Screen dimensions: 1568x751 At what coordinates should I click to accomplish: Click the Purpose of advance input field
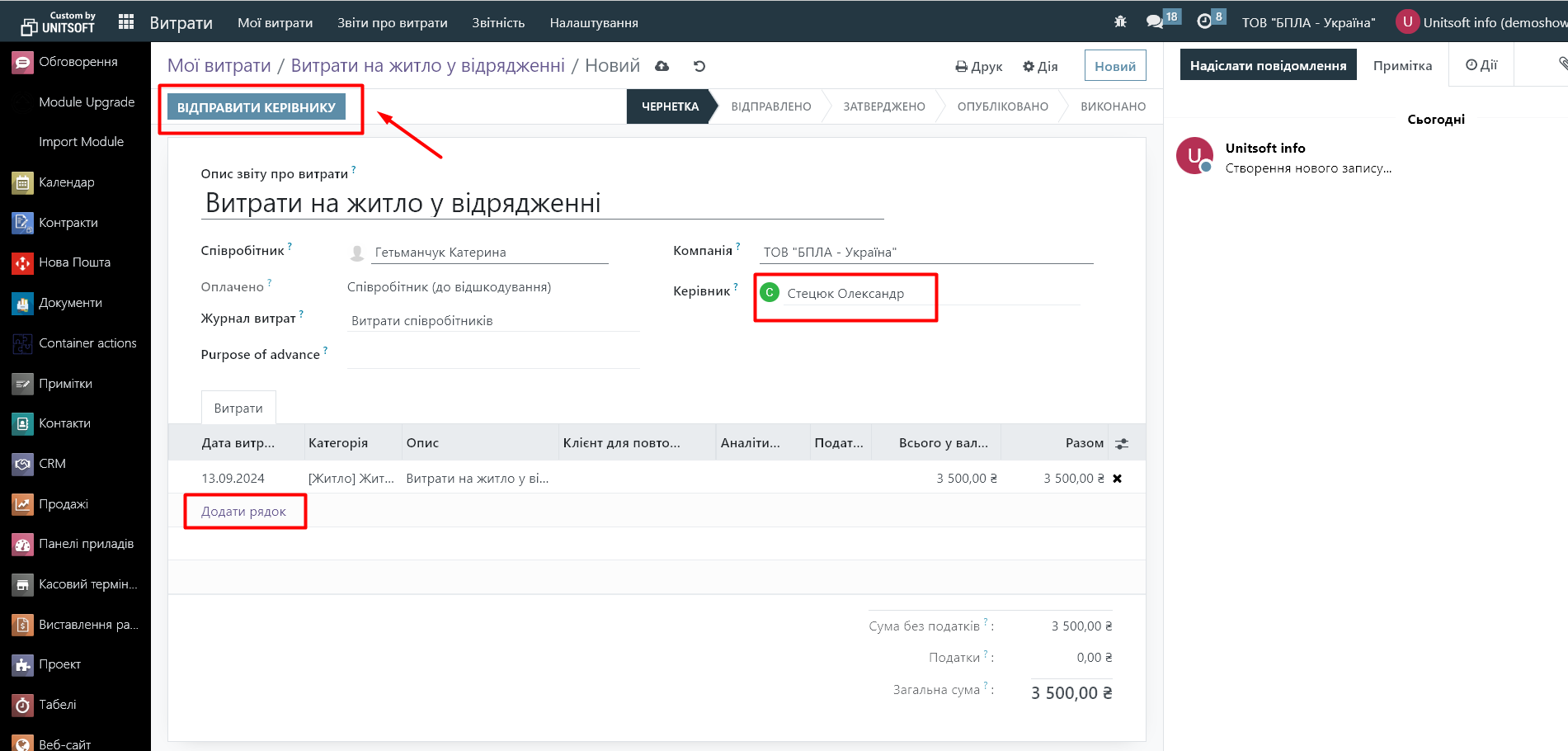pos(493,355)
